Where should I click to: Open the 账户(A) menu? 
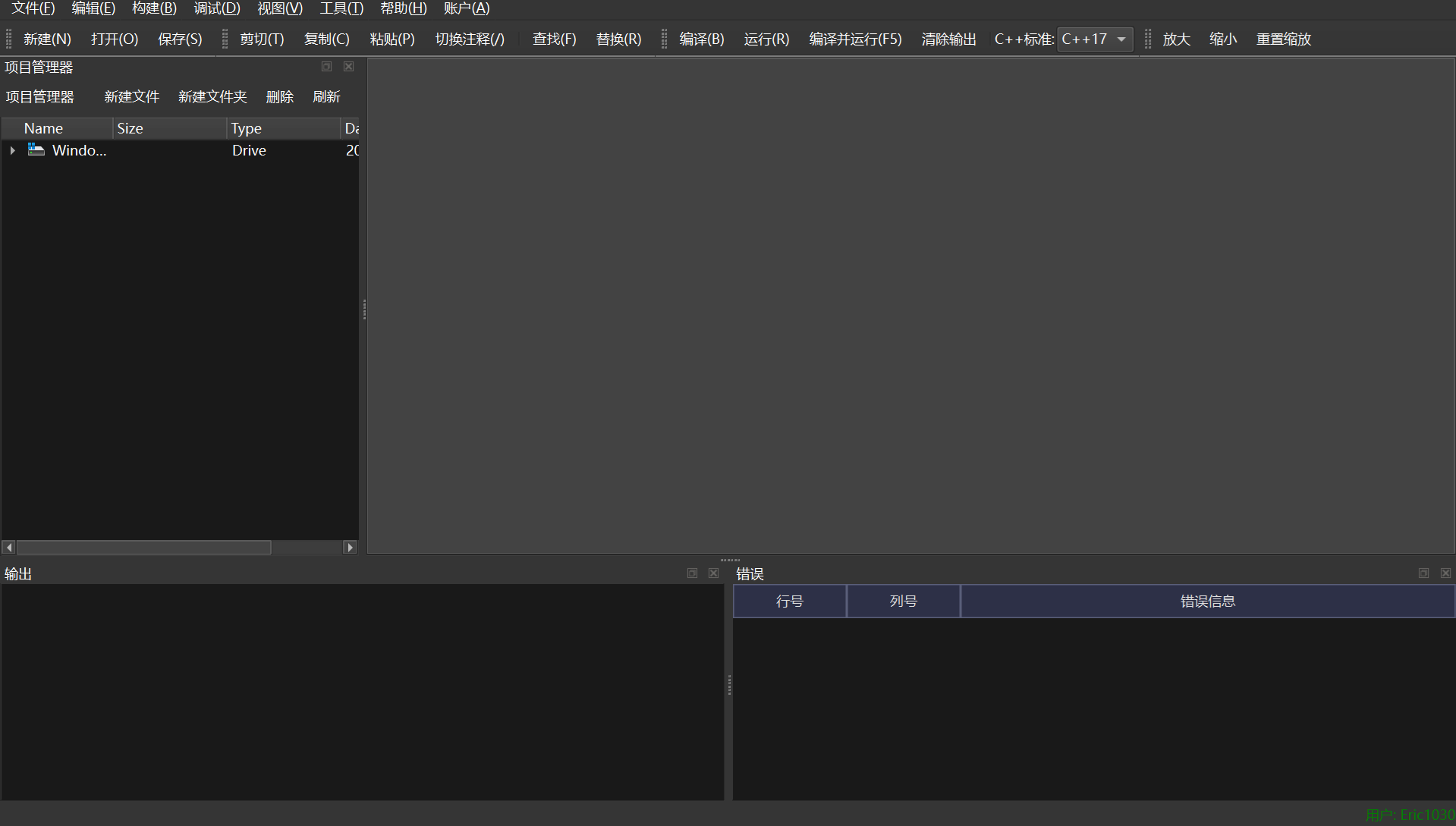point(467,8)
